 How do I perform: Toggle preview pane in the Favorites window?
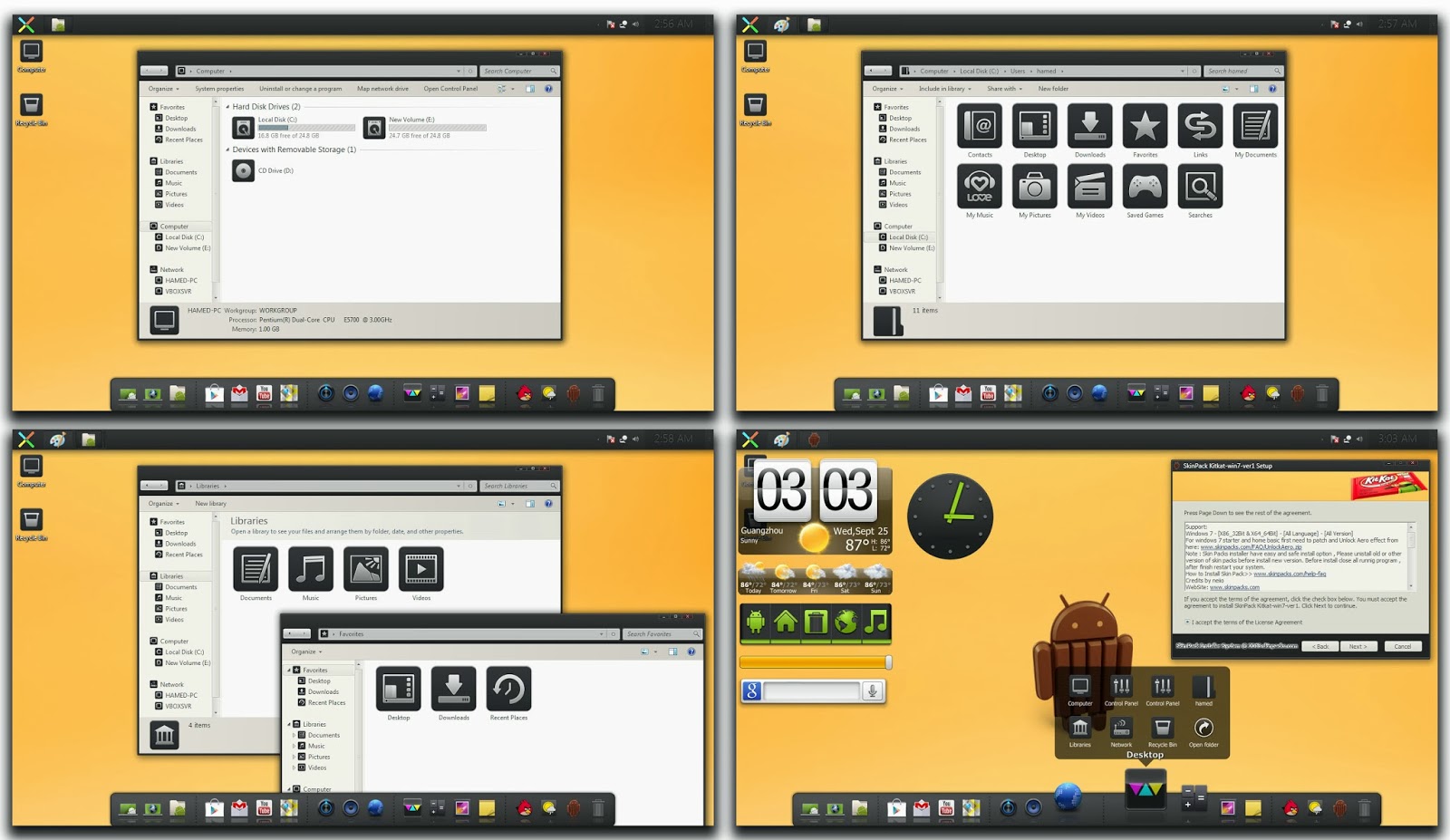tap(673, 652)
